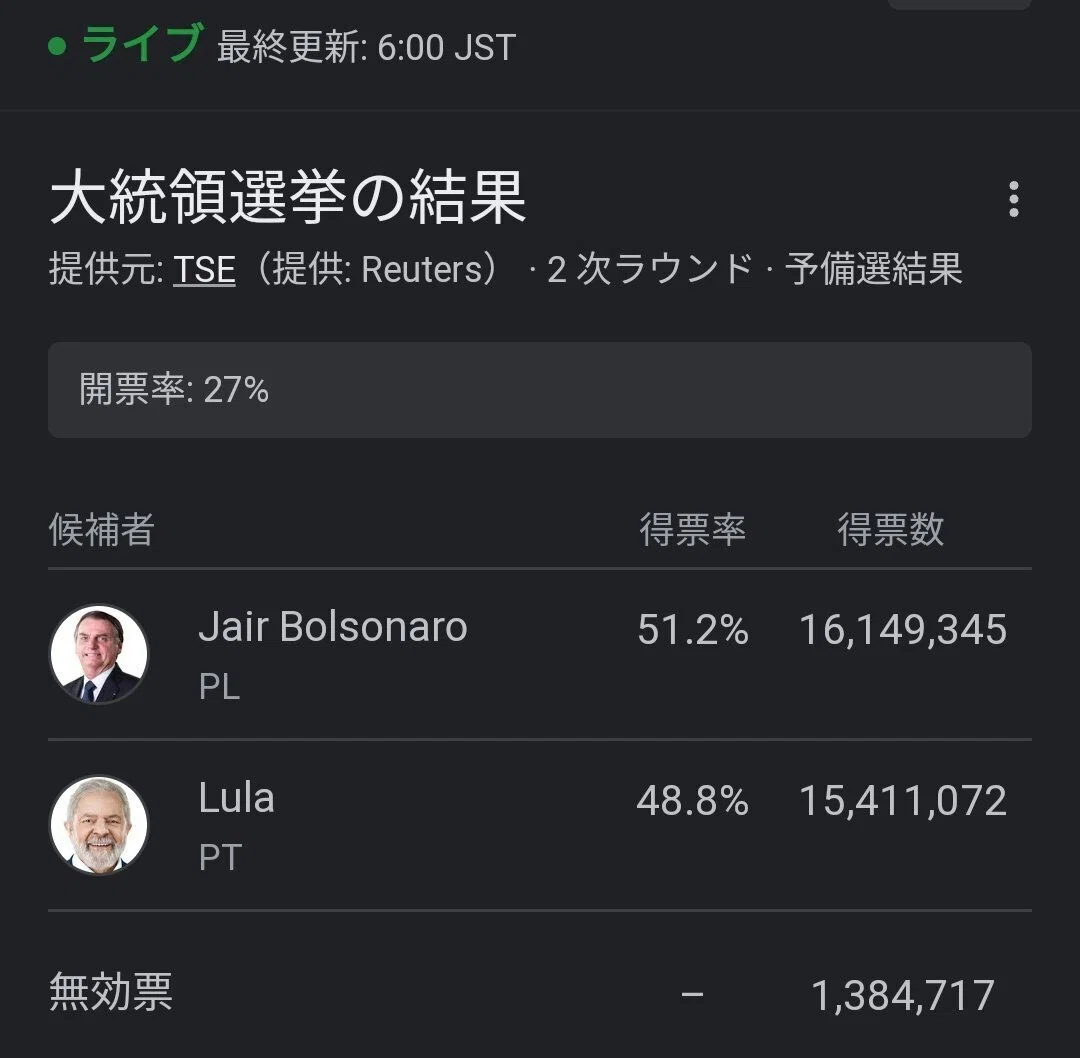
Task: Tap the Jair Bolsonaro candidate name
Action: (x=333, y=627)
